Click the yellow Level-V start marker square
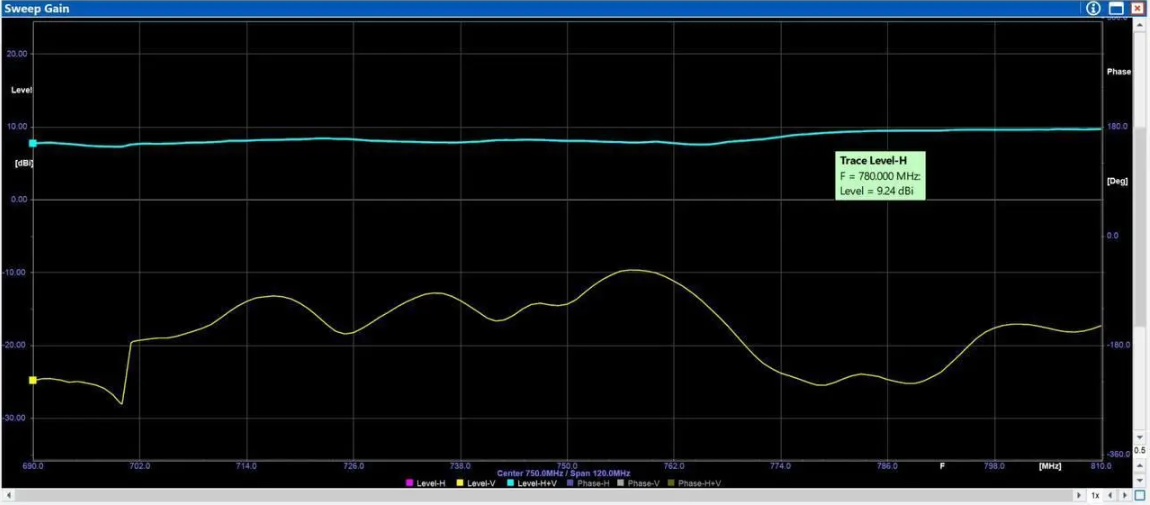Screen dimensions: 1150x505 coord(33,380)
